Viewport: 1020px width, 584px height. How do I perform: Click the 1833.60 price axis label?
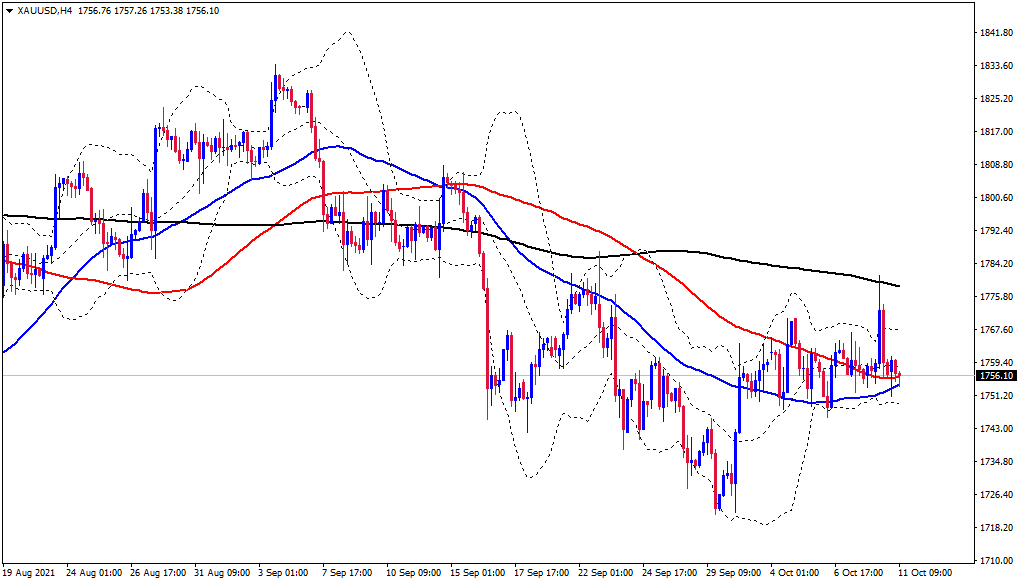coord(997,66)
